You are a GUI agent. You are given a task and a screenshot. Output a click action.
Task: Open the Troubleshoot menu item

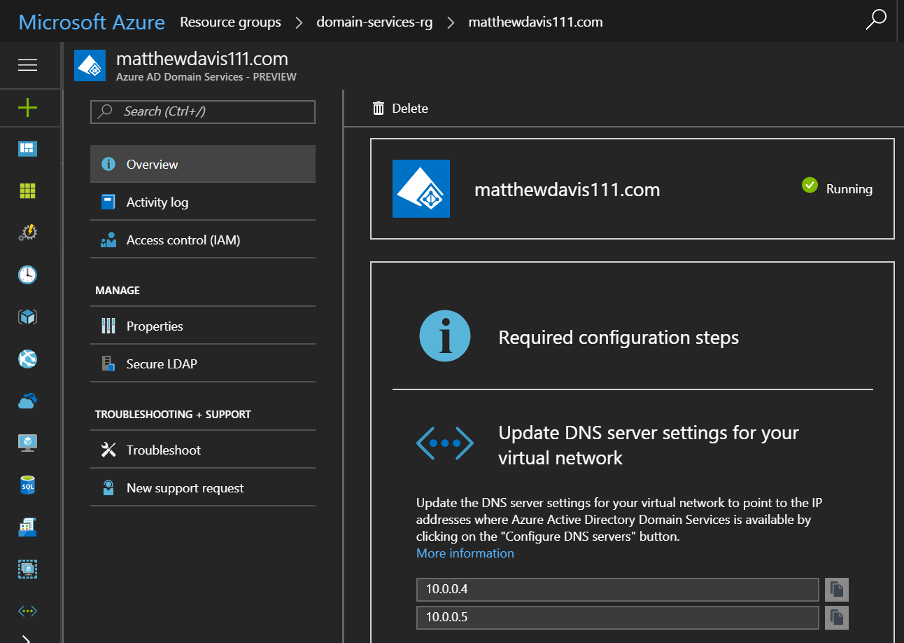click(203, 450)
